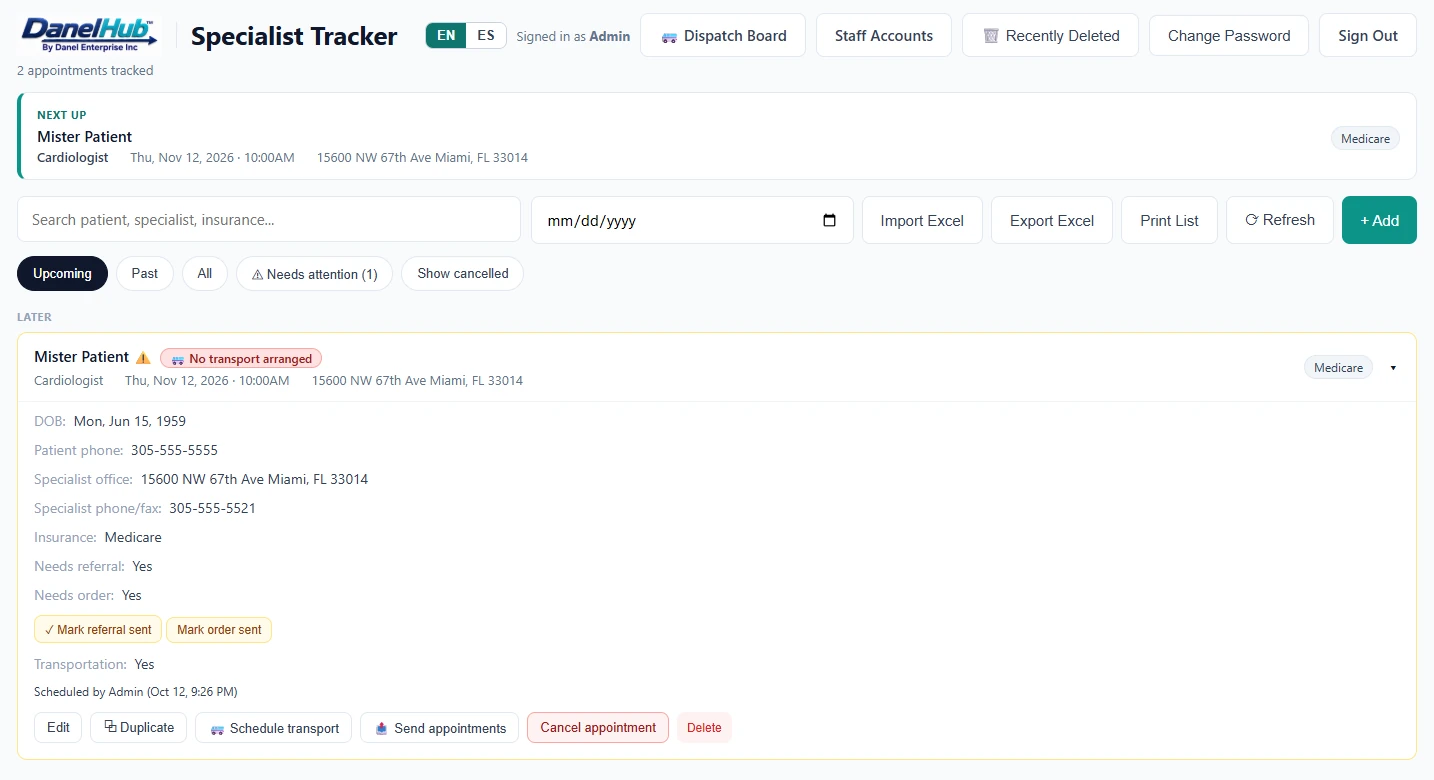
Task: Click Medicare badge in appointment card header
Action: click(x=1338, y=367)
